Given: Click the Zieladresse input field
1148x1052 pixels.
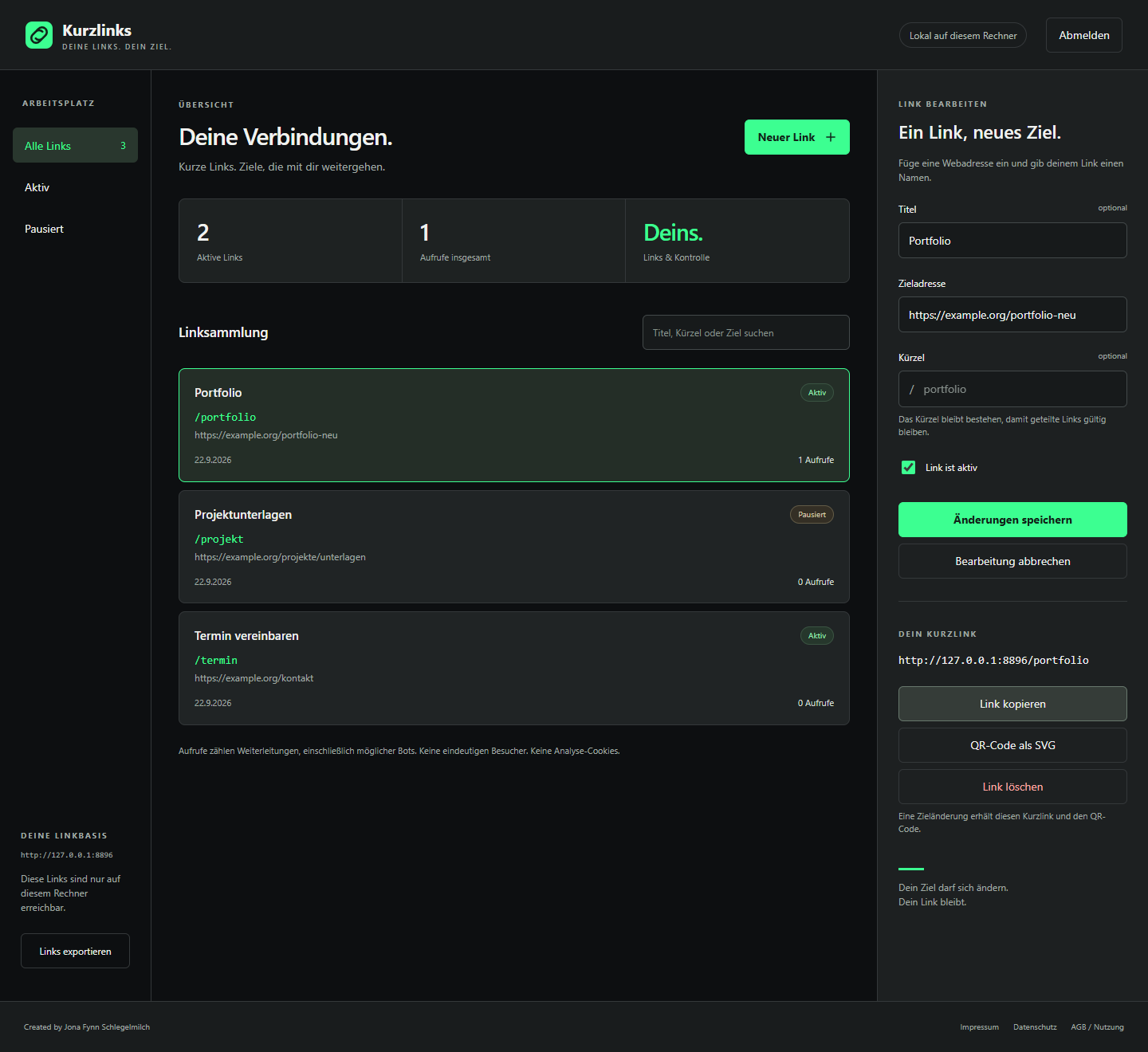Looking at the screenshot, I should click(x=1012, y=314).
